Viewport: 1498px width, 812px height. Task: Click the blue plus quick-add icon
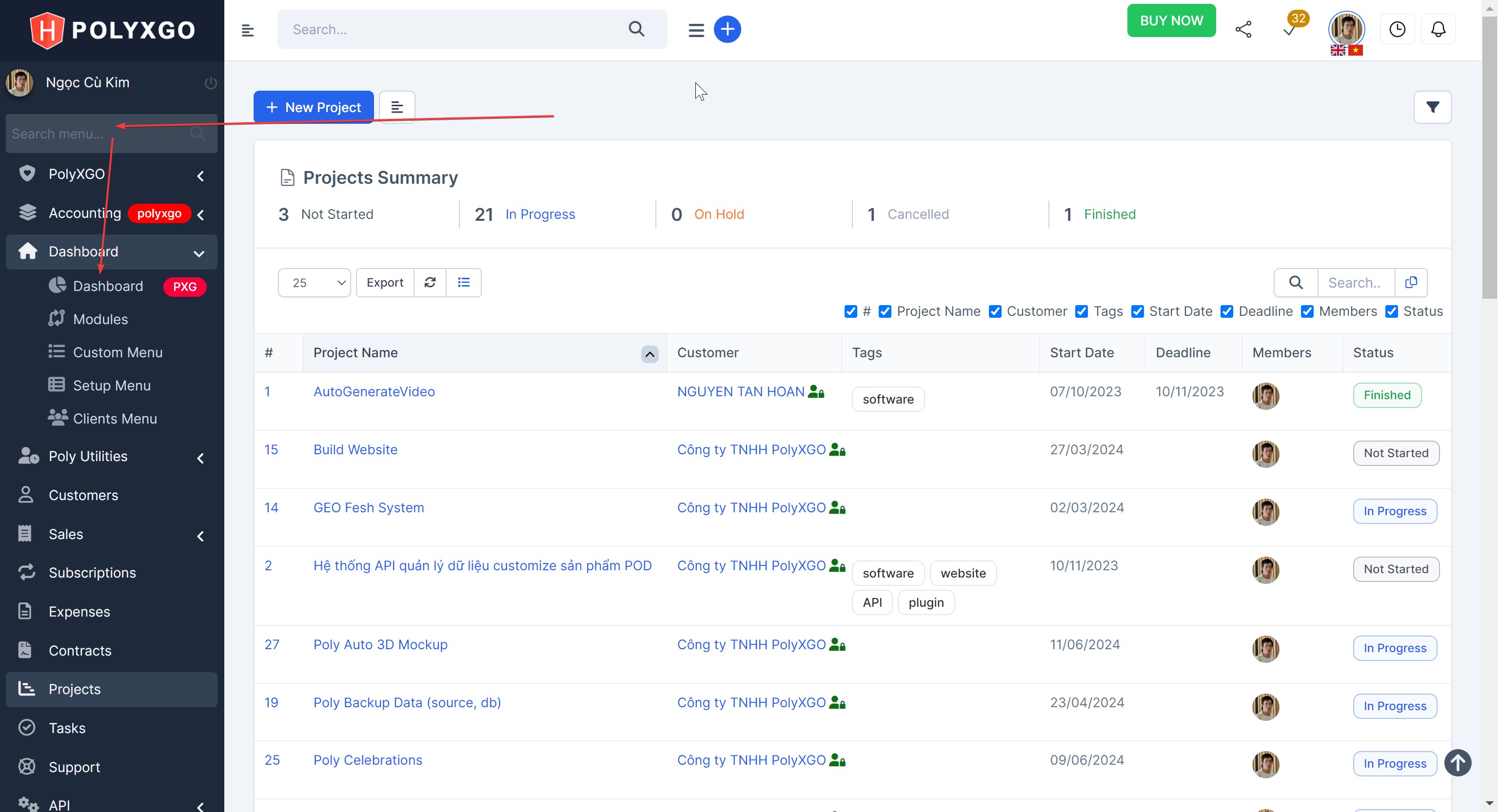tap(727, 29)
